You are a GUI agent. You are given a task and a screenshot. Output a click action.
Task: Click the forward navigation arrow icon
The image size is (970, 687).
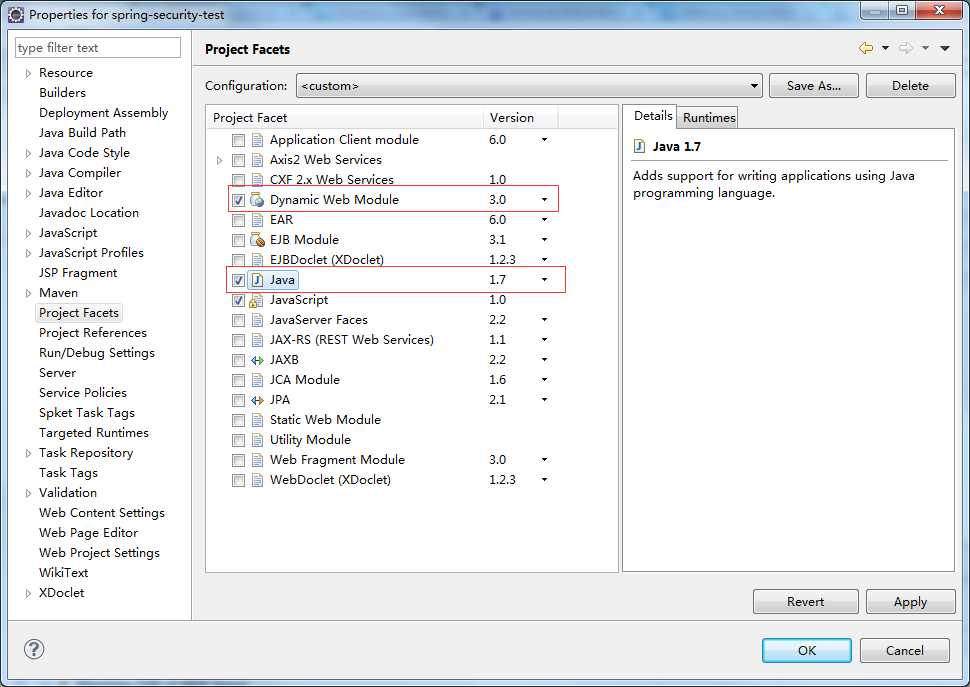(906, 48)
